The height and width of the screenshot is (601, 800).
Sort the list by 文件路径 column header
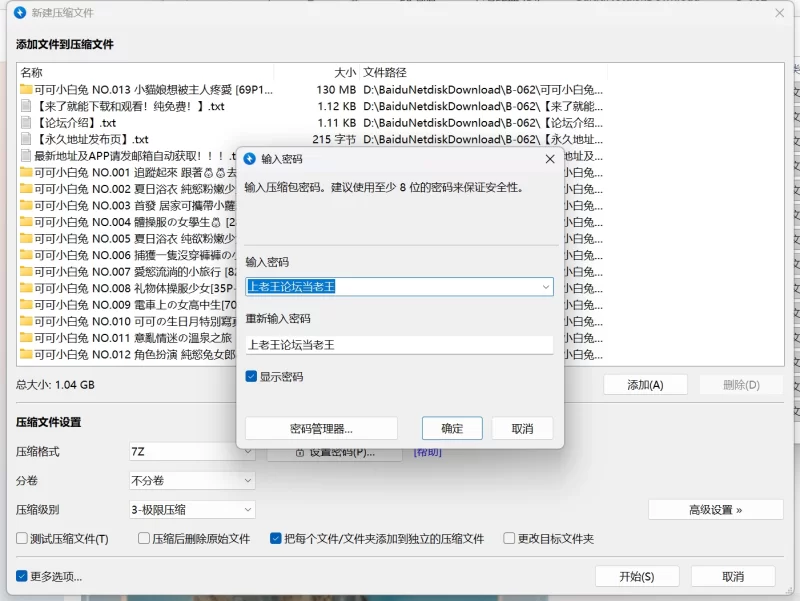(483, 72)
